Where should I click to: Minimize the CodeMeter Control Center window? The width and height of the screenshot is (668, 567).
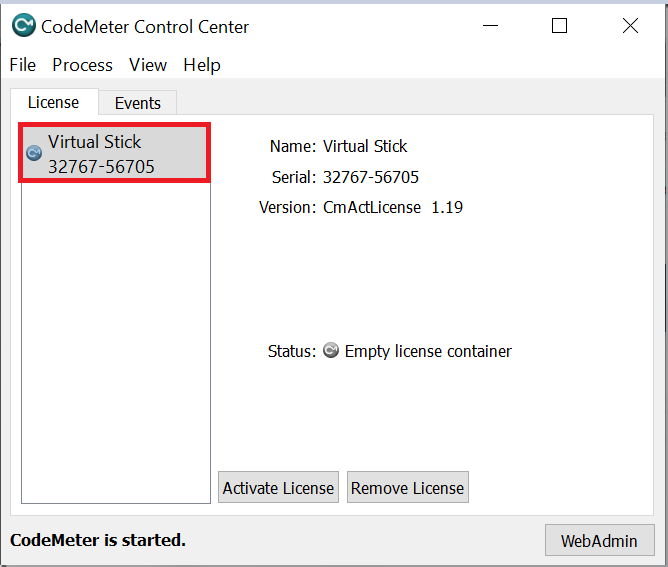(490, 26)
